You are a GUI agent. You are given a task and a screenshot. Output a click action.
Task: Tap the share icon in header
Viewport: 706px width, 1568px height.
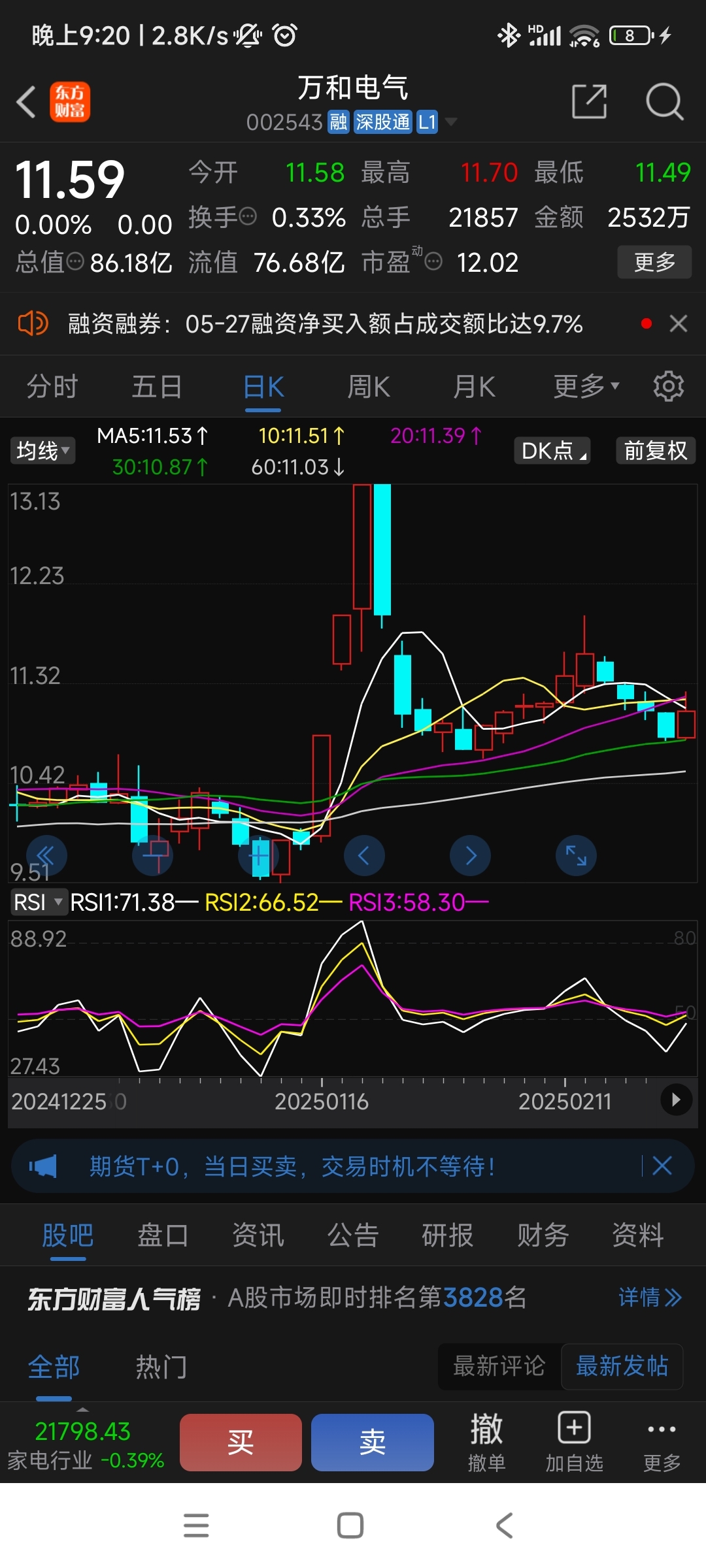589,101
